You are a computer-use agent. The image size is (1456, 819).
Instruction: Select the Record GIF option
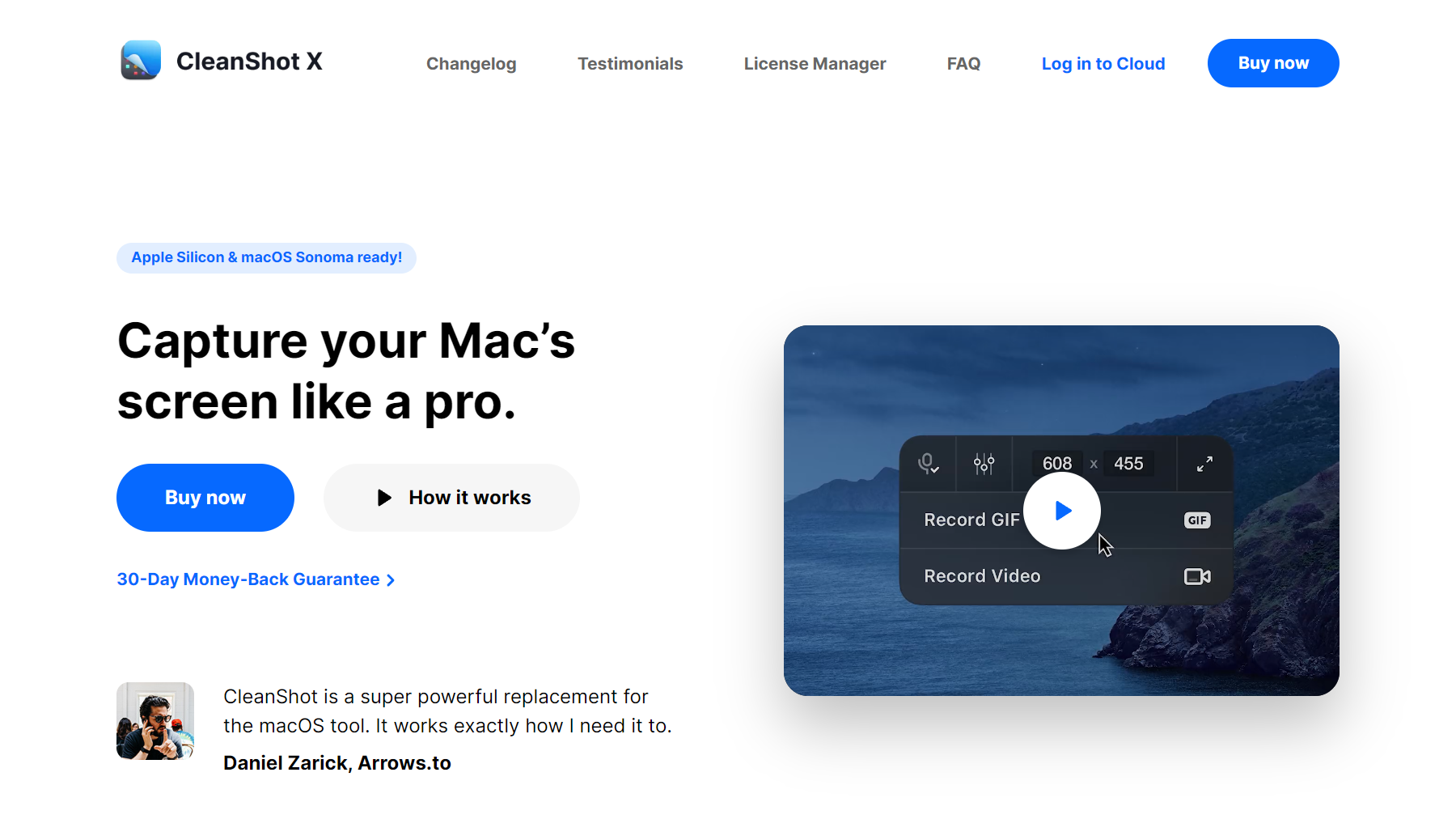pyautogui.click(x=1066, y=520)
